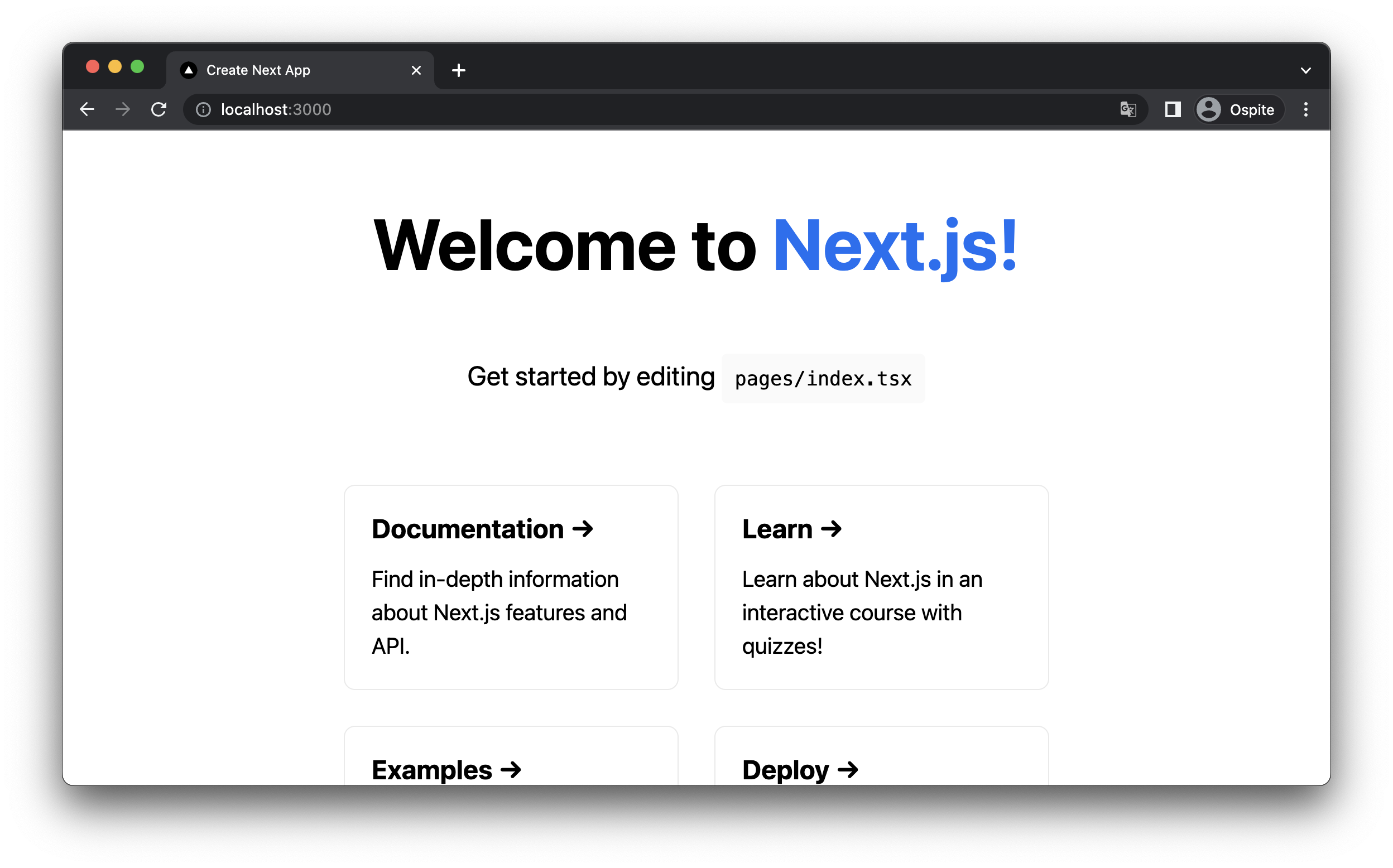Viewport: 1393px width, 868px height.
Task: Click the green maximize window button
Action: (x=137, y=66)
